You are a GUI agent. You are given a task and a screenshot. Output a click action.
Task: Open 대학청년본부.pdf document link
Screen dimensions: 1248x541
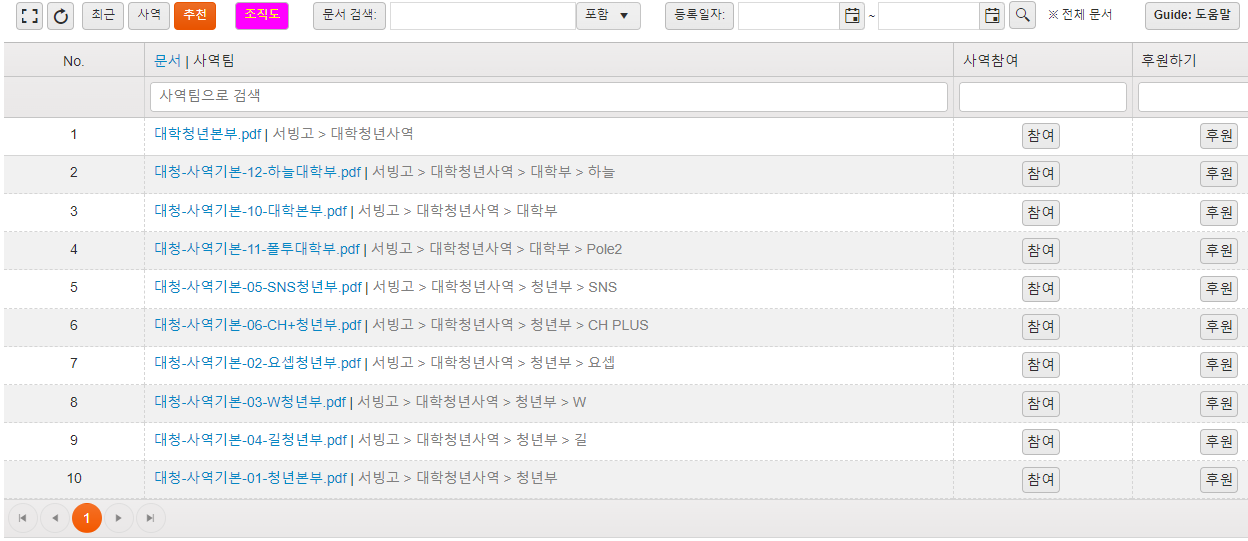click(207, 134)
